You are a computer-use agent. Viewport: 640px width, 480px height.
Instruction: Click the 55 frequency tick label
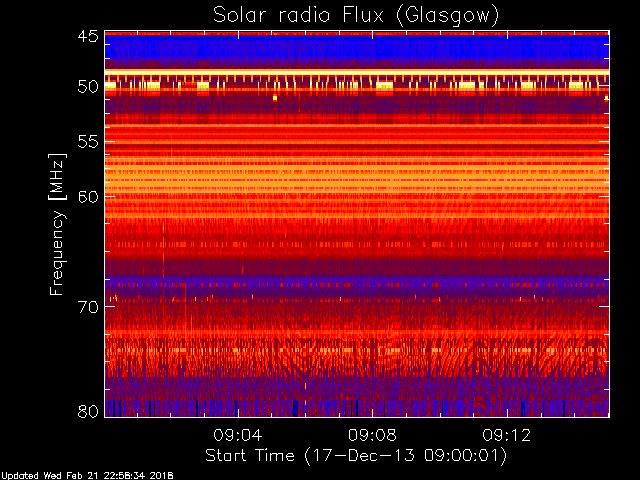pos(88,142)
